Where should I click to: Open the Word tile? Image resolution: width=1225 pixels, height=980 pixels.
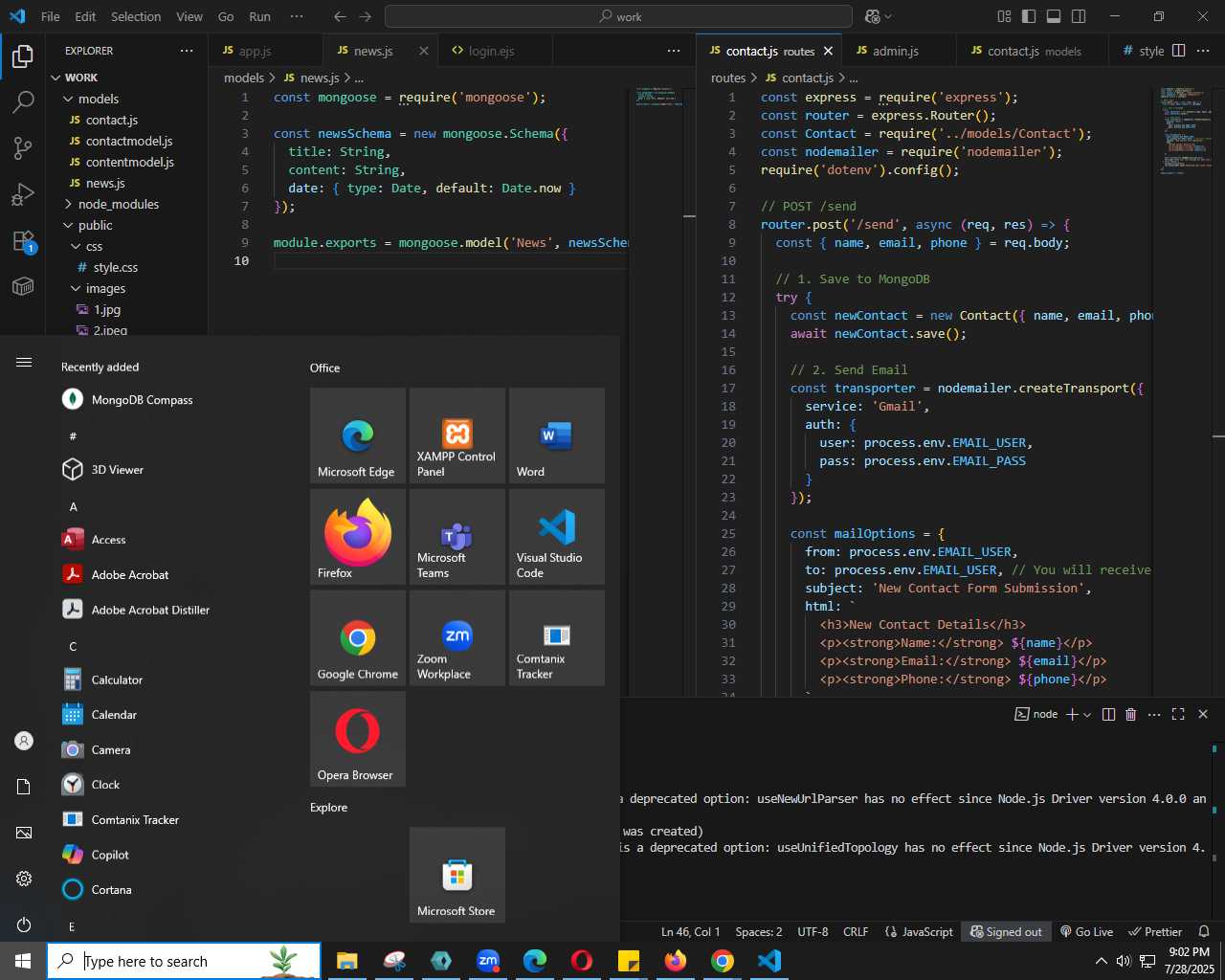pos(557,435)
